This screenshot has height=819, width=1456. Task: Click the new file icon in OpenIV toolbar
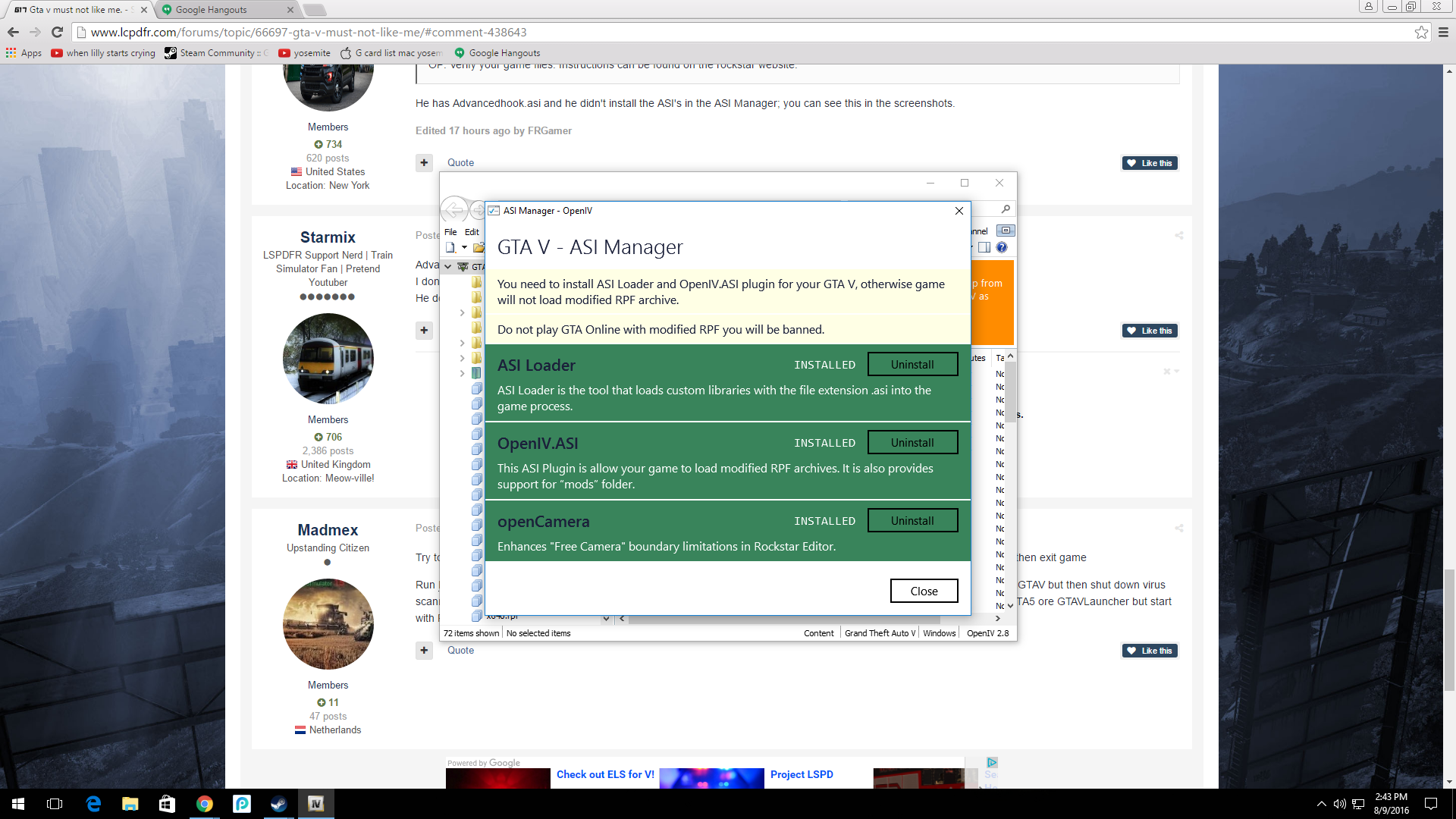[x=450, y=247]
